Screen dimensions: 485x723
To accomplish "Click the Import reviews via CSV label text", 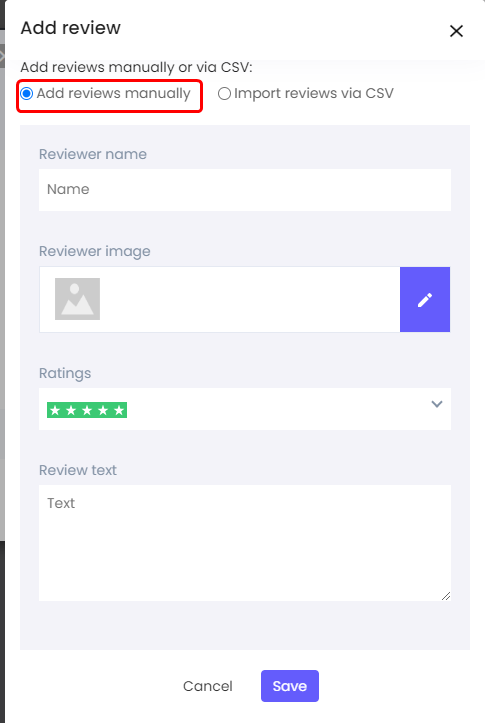I will coord(313,93).
